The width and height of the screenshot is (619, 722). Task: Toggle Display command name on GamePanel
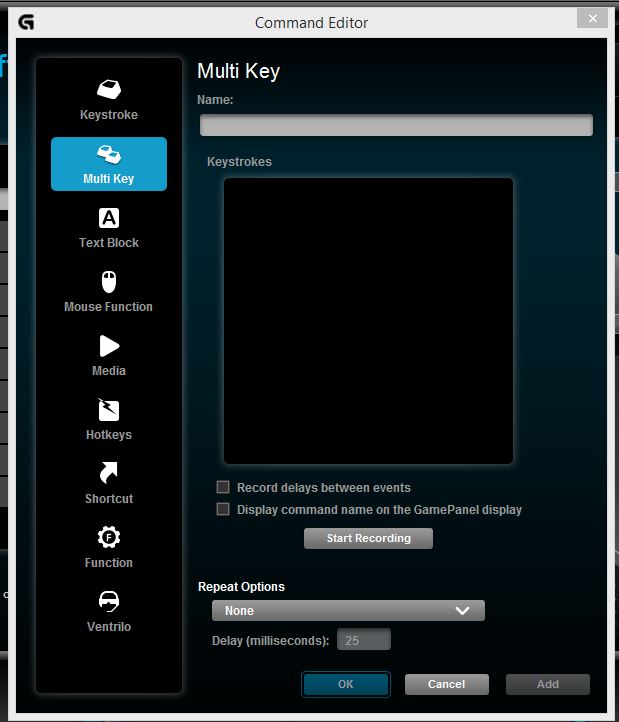(224, 510)
